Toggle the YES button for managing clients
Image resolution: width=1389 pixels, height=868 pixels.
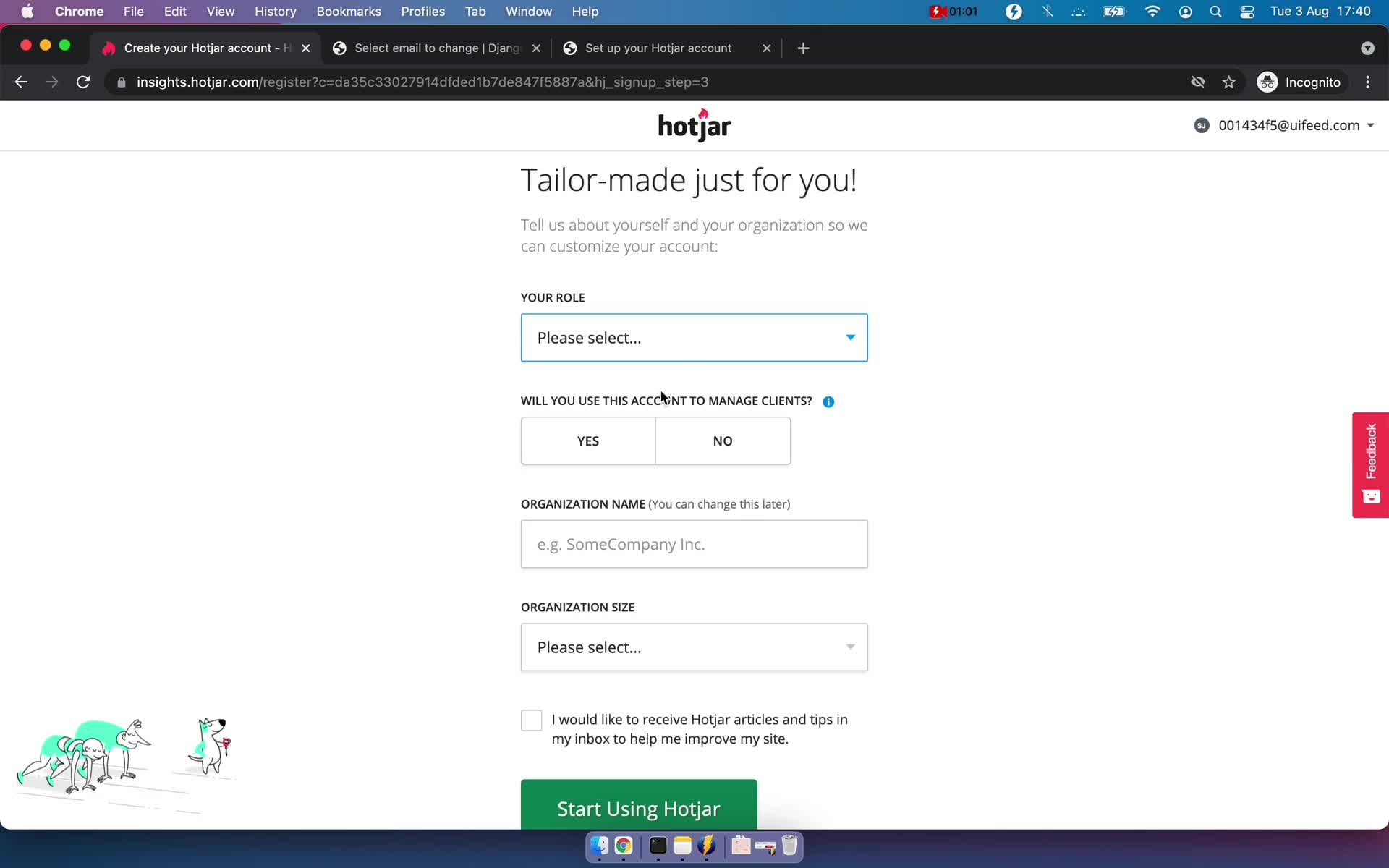[588, 440]
